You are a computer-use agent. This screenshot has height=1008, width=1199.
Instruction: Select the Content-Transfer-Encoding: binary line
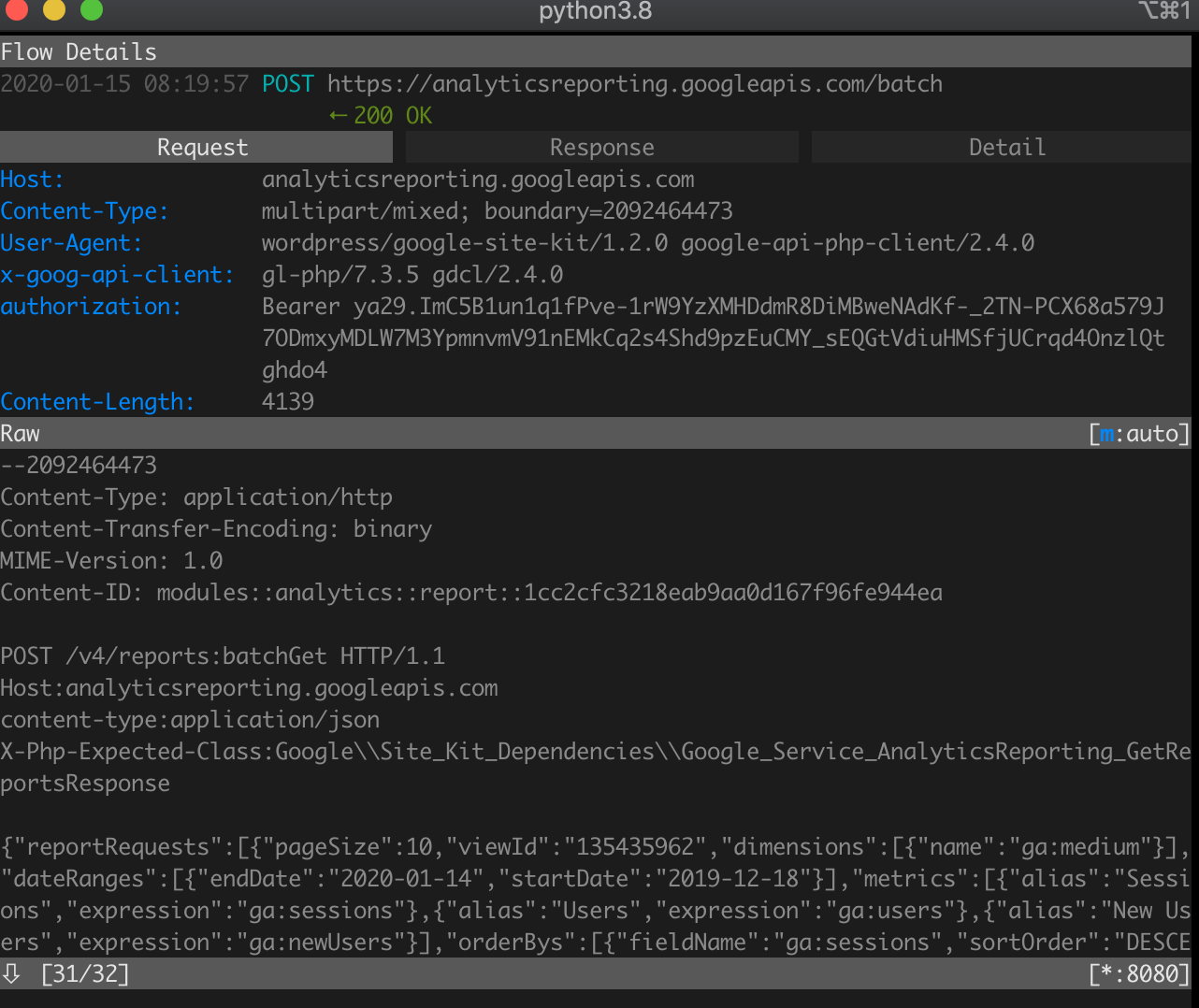(x=216, y=529)
